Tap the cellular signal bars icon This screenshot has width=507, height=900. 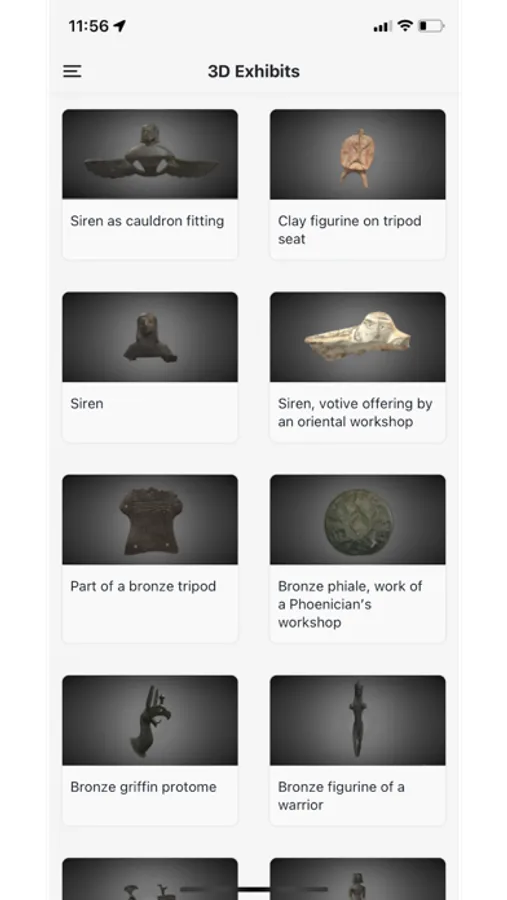382,26
